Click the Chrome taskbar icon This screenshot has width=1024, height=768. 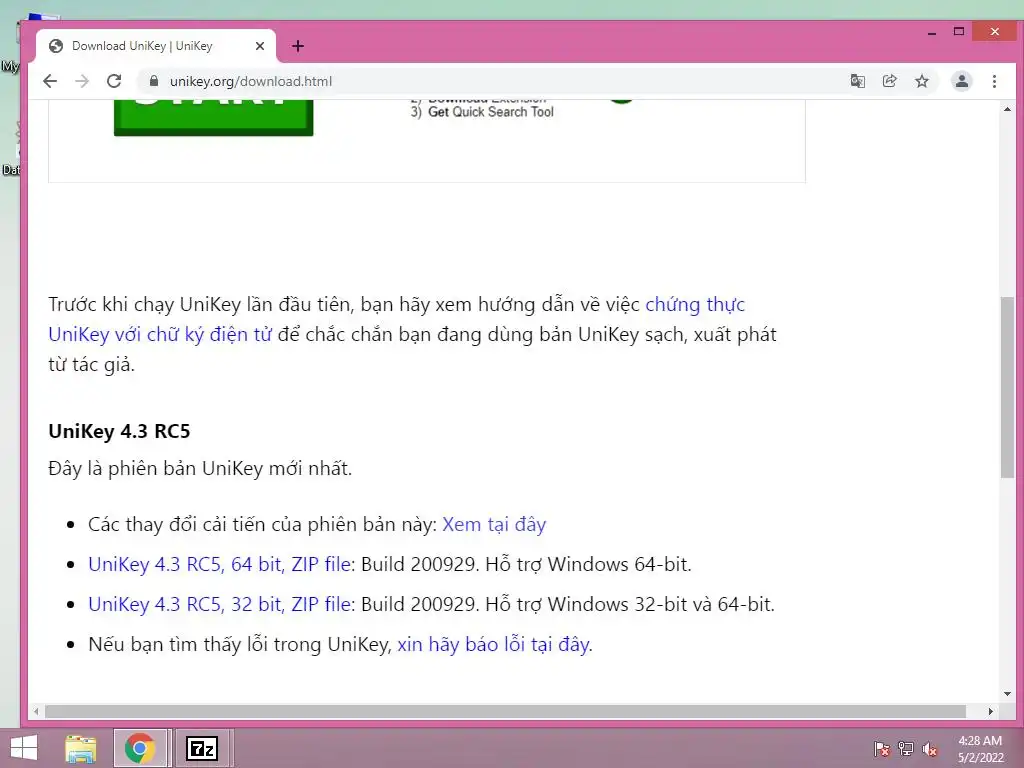pos(140,748)
